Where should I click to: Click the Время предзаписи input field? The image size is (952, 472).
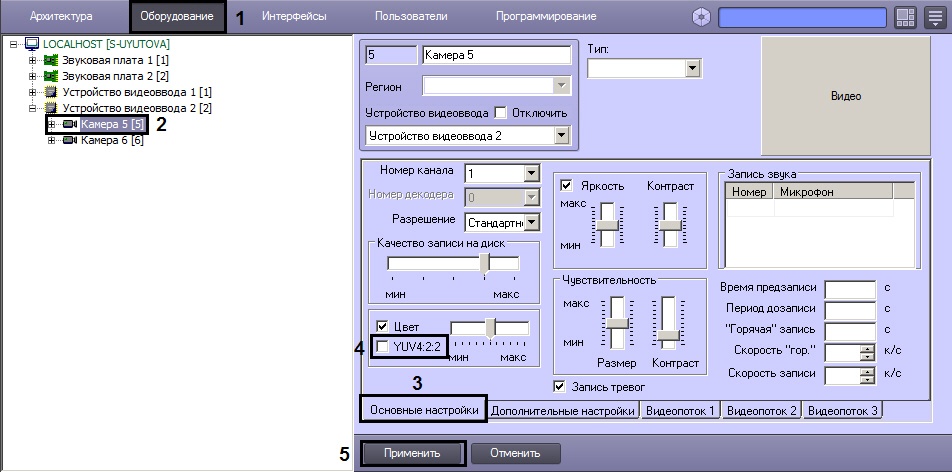[849, 288]
